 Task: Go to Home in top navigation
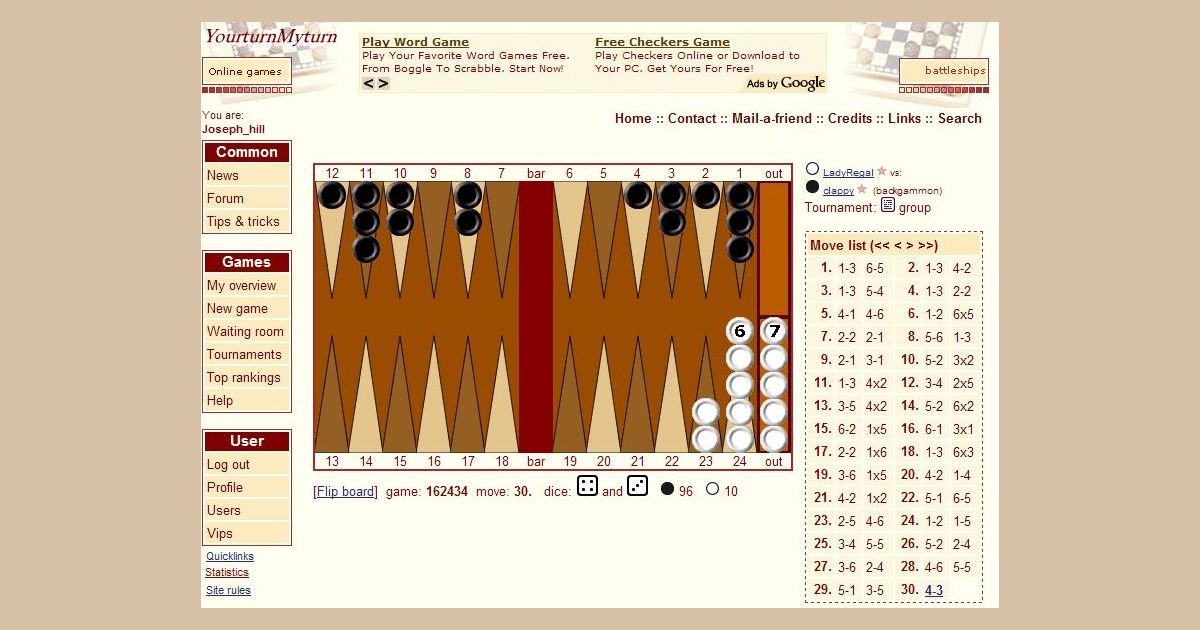[x=633, y=118]
